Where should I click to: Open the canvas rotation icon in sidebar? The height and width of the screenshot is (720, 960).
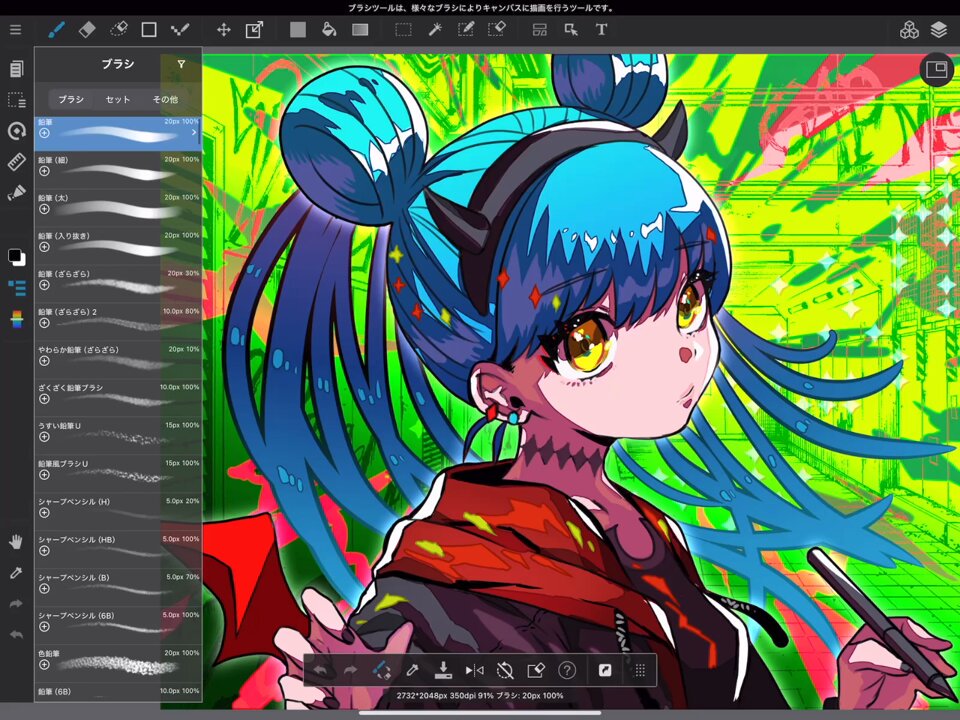tap(17, 130)
